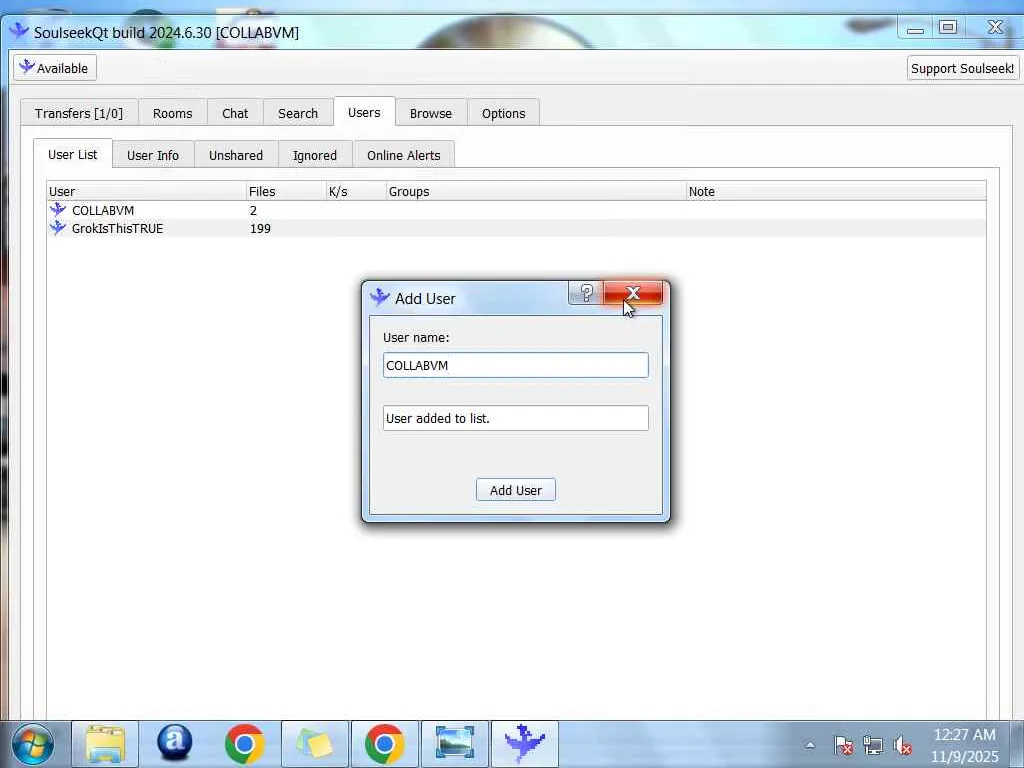The width and height of the screenshot is (1024, 768).
Task: Go to the Search tab
Action: [298, 113]
